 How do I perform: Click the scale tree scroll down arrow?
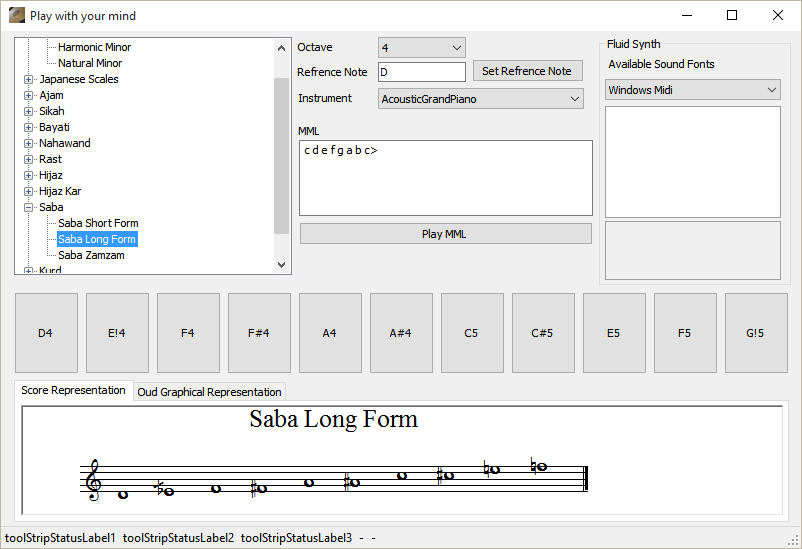[x=281, y=265]
